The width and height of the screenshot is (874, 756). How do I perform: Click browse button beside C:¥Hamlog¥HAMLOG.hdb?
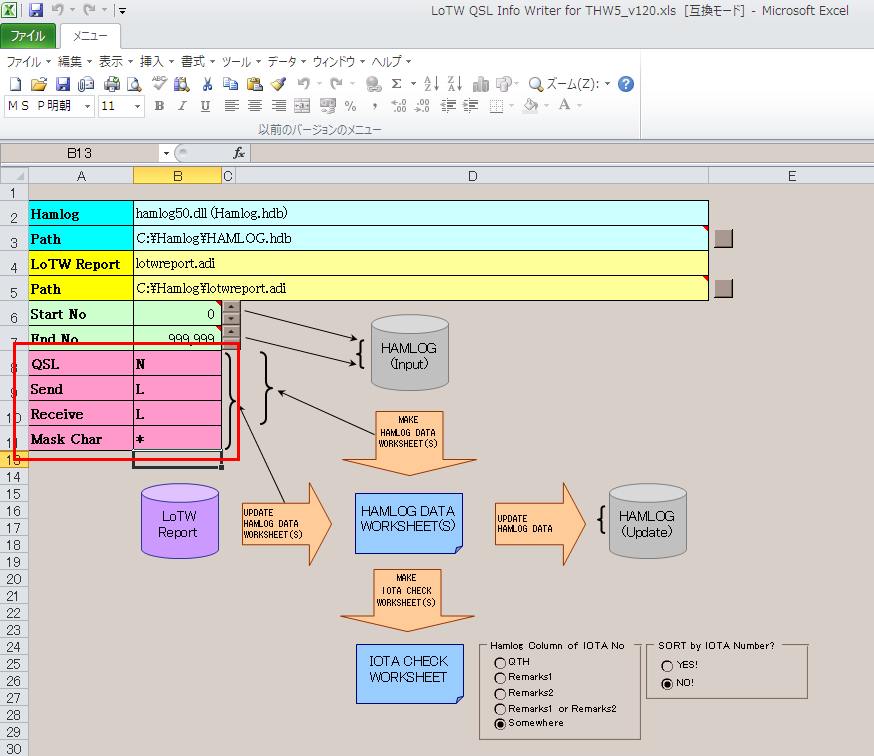pos(724,239)
